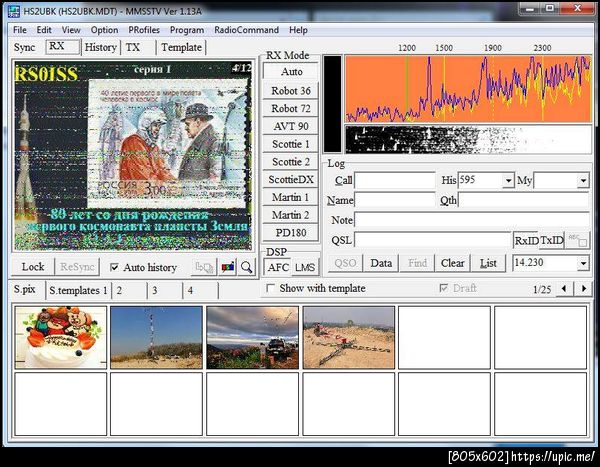The height and width of the screenshot is (467, 600).
Task: Select the car under cloudy sky thumbnail
Action: 253,337
